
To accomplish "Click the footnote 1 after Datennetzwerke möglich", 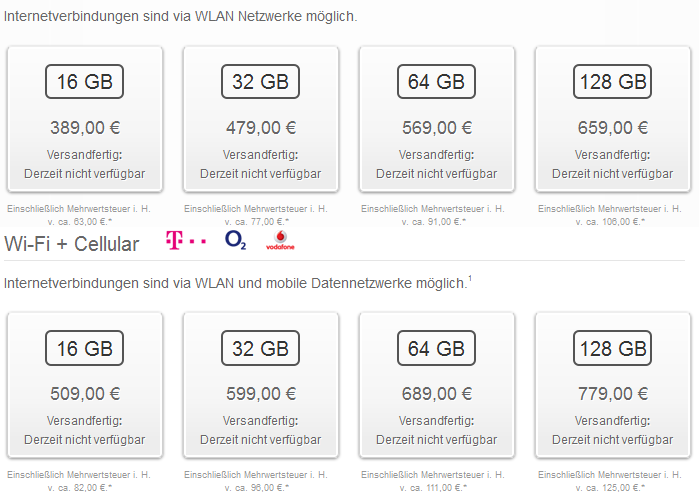I will point(470,279).
